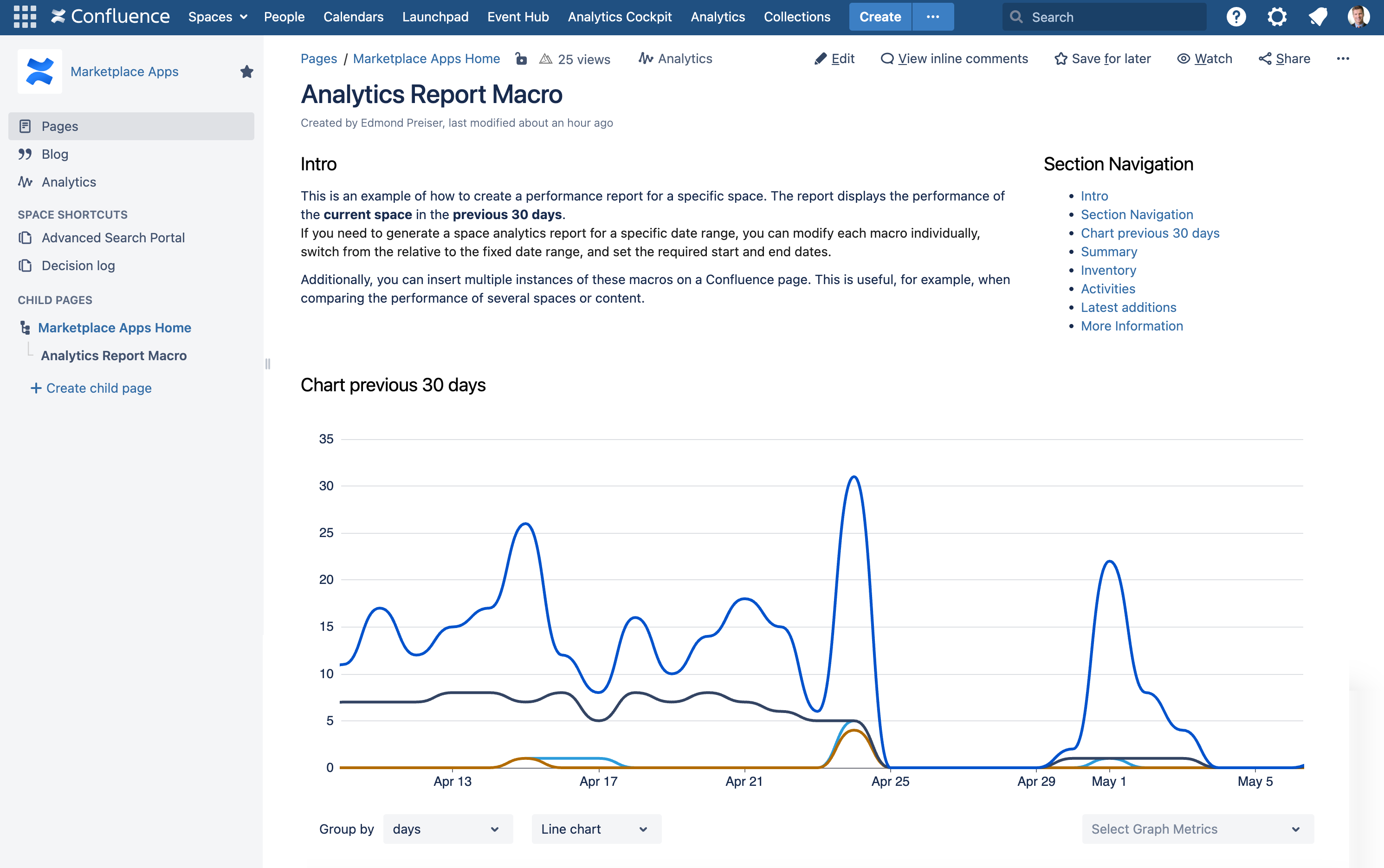Click the notifications bell icon
The image size is (1384, 868).
click(1318, 17)
